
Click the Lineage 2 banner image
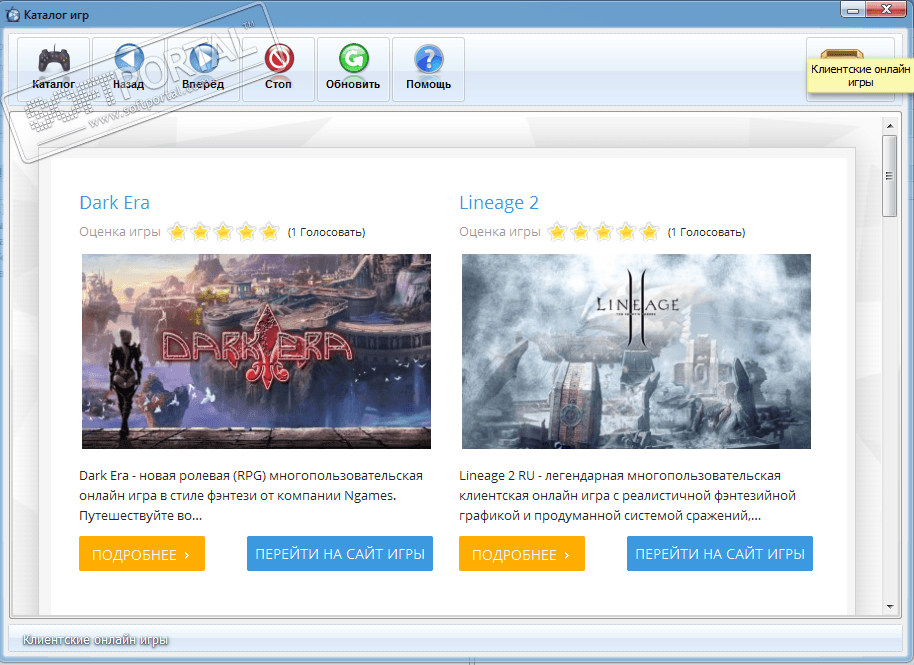[636, 351]
